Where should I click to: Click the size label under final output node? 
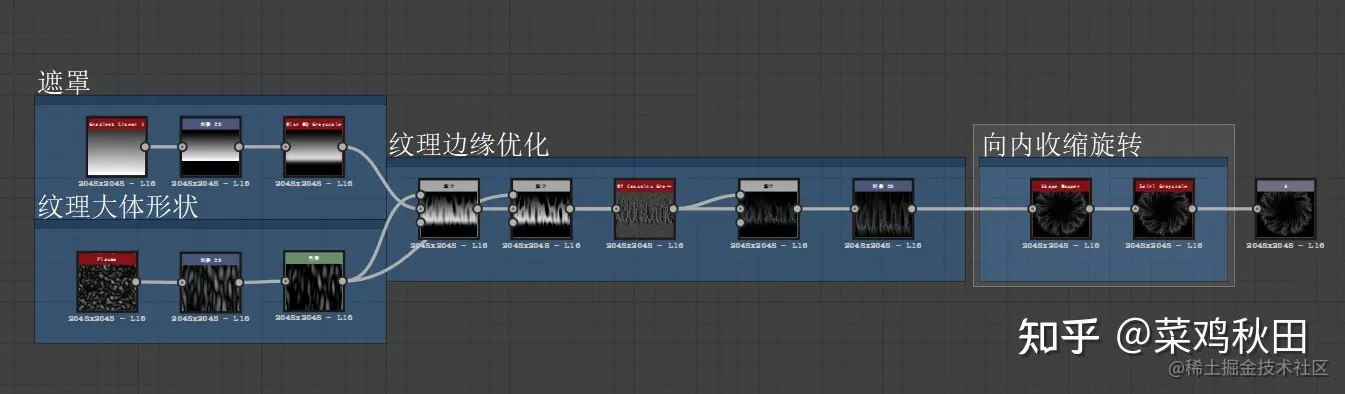1286,245
